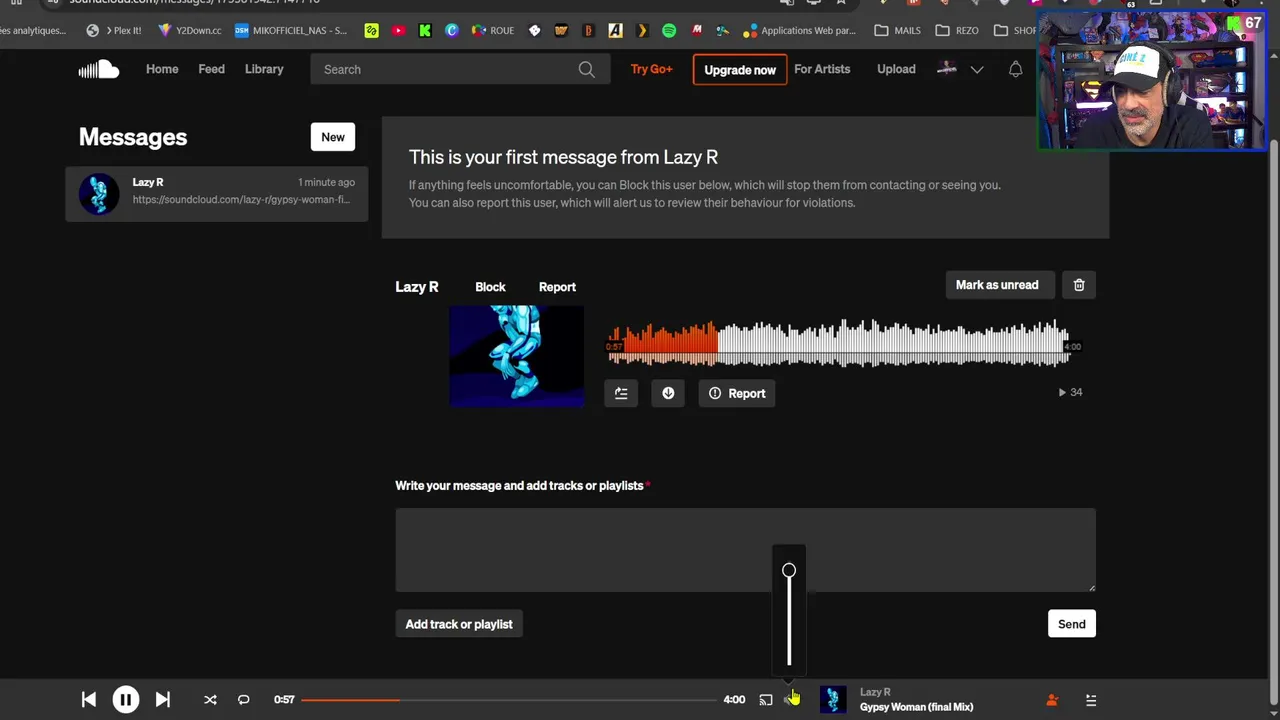Click the Lazy R sender name
1280x720 pixels.
tap(417, 287)
